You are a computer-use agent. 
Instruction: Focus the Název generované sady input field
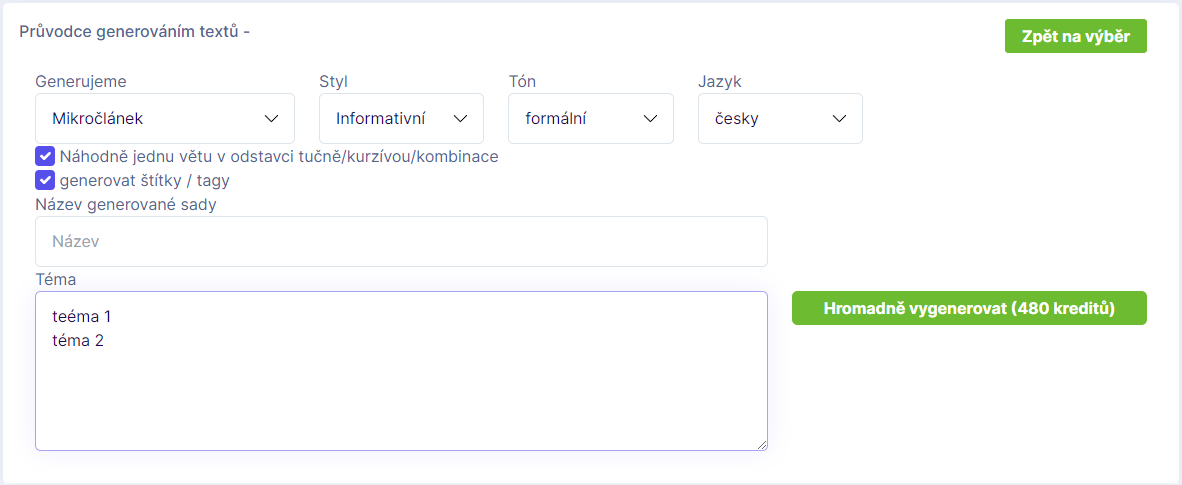(401, 241)
